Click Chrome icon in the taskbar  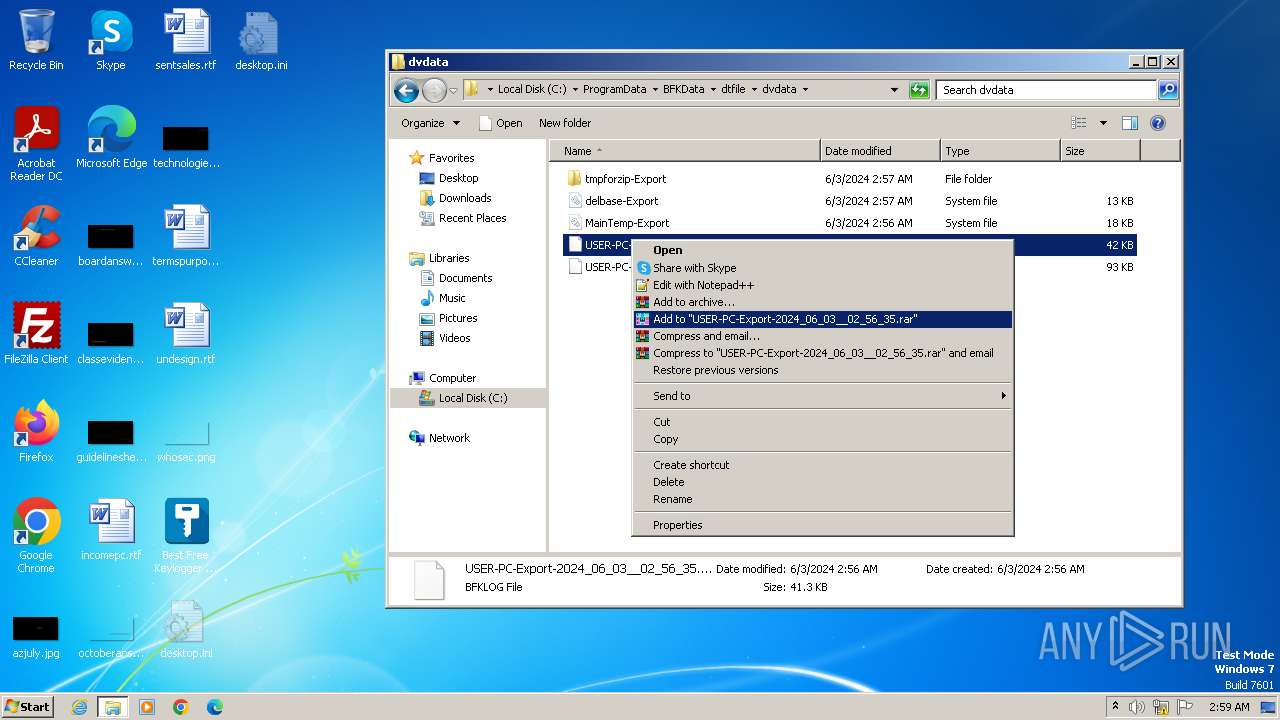click(181, 707)
